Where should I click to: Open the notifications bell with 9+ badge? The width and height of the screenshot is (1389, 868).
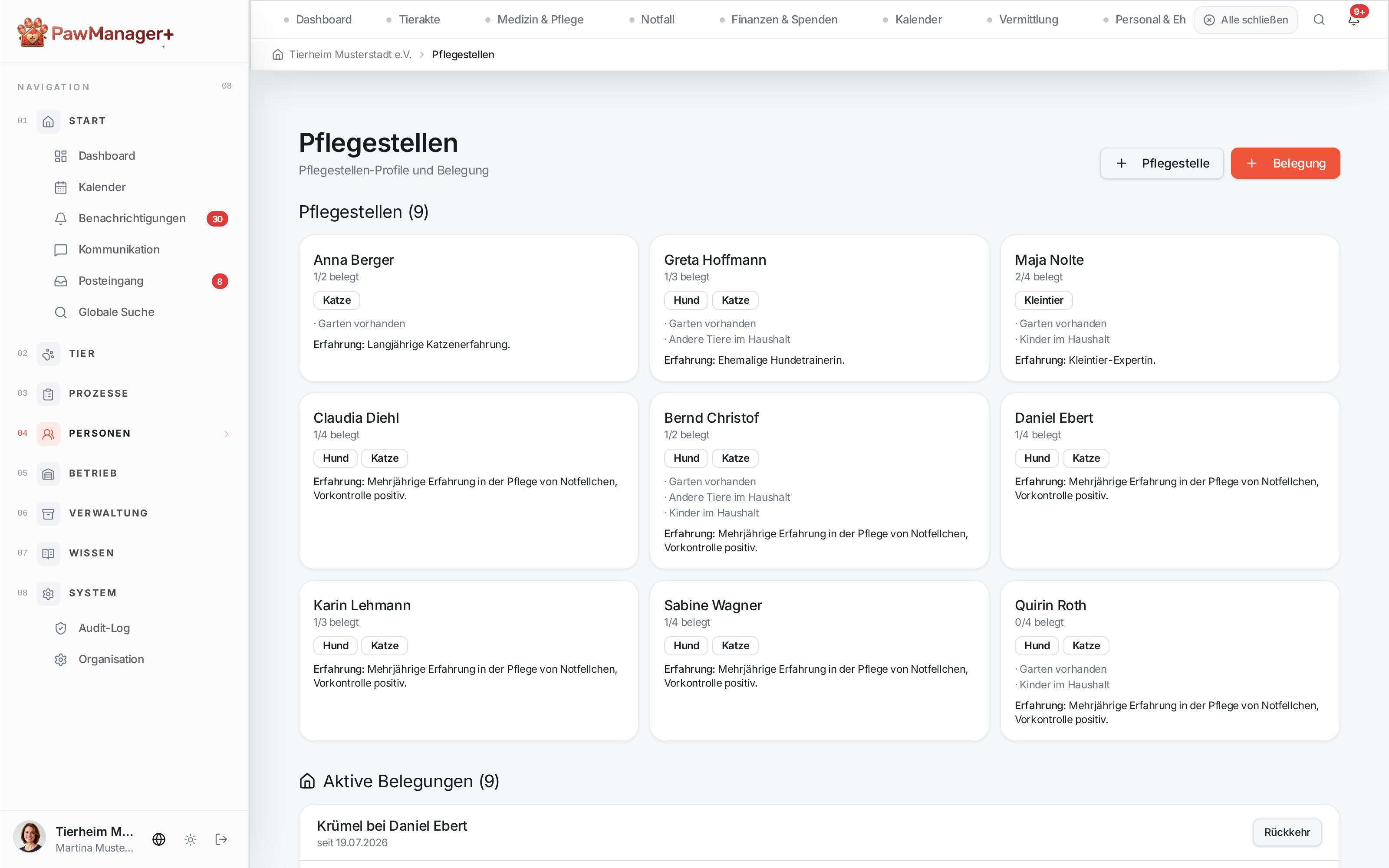(x=1354, y=20)
